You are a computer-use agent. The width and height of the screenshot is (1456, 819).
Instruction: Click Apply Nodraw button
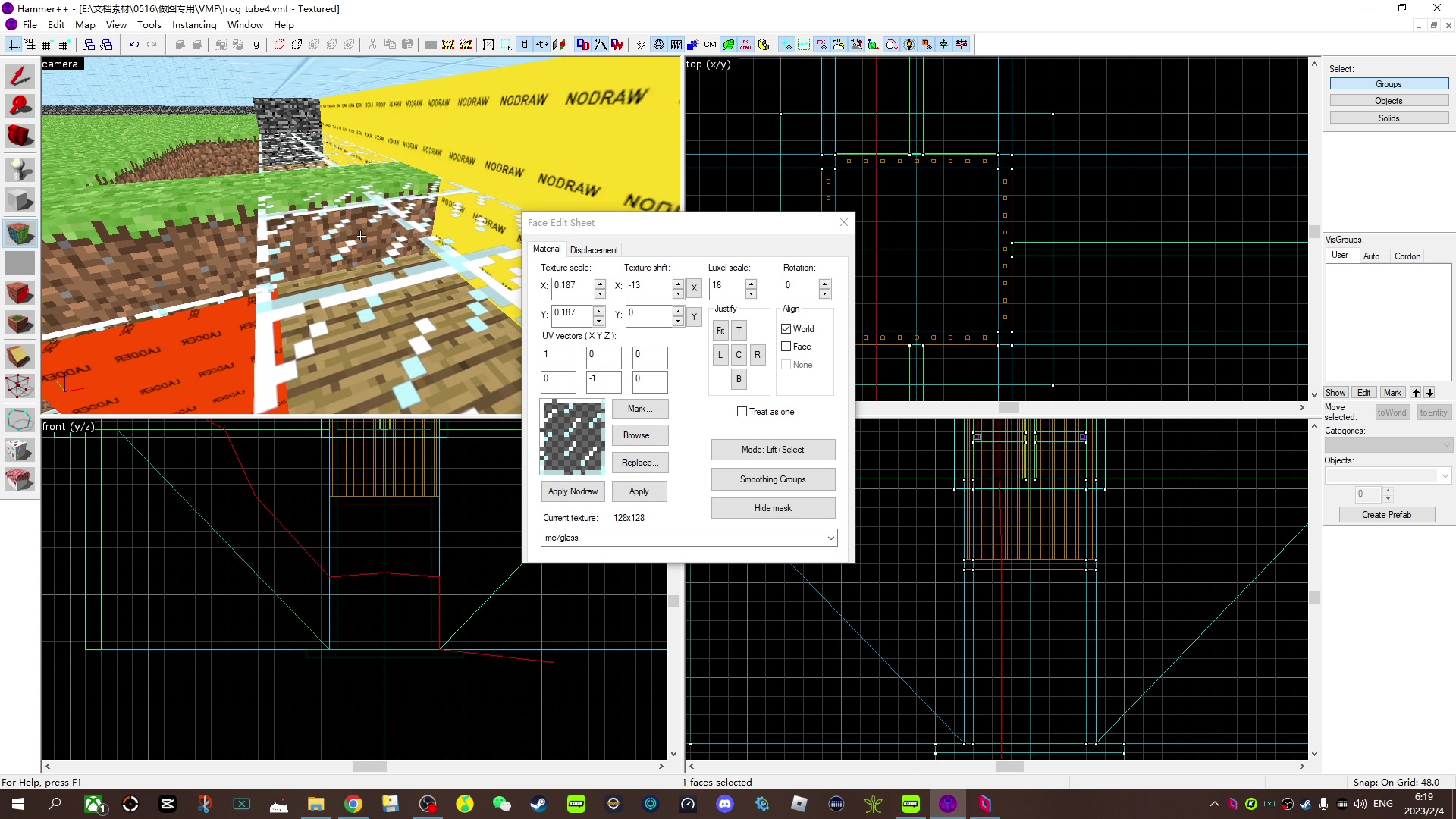pyautogui.click(x=573, y=491)
